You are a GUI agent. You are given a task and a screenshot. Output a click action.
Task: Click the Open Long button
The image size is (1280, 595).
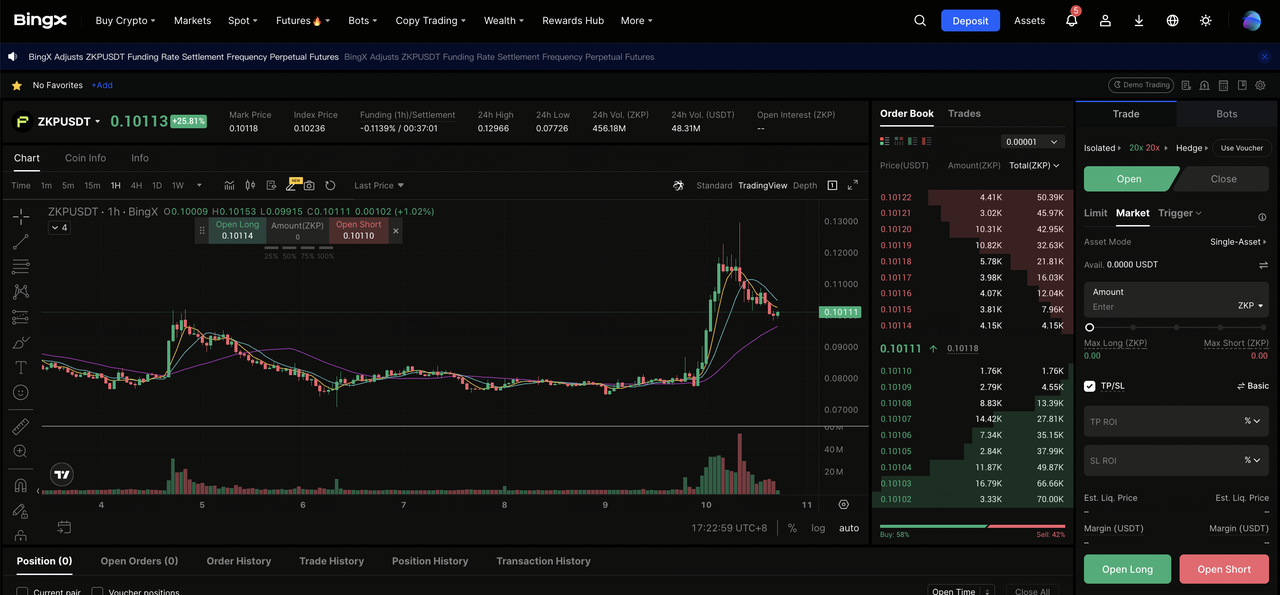[x=1127, y=569]
